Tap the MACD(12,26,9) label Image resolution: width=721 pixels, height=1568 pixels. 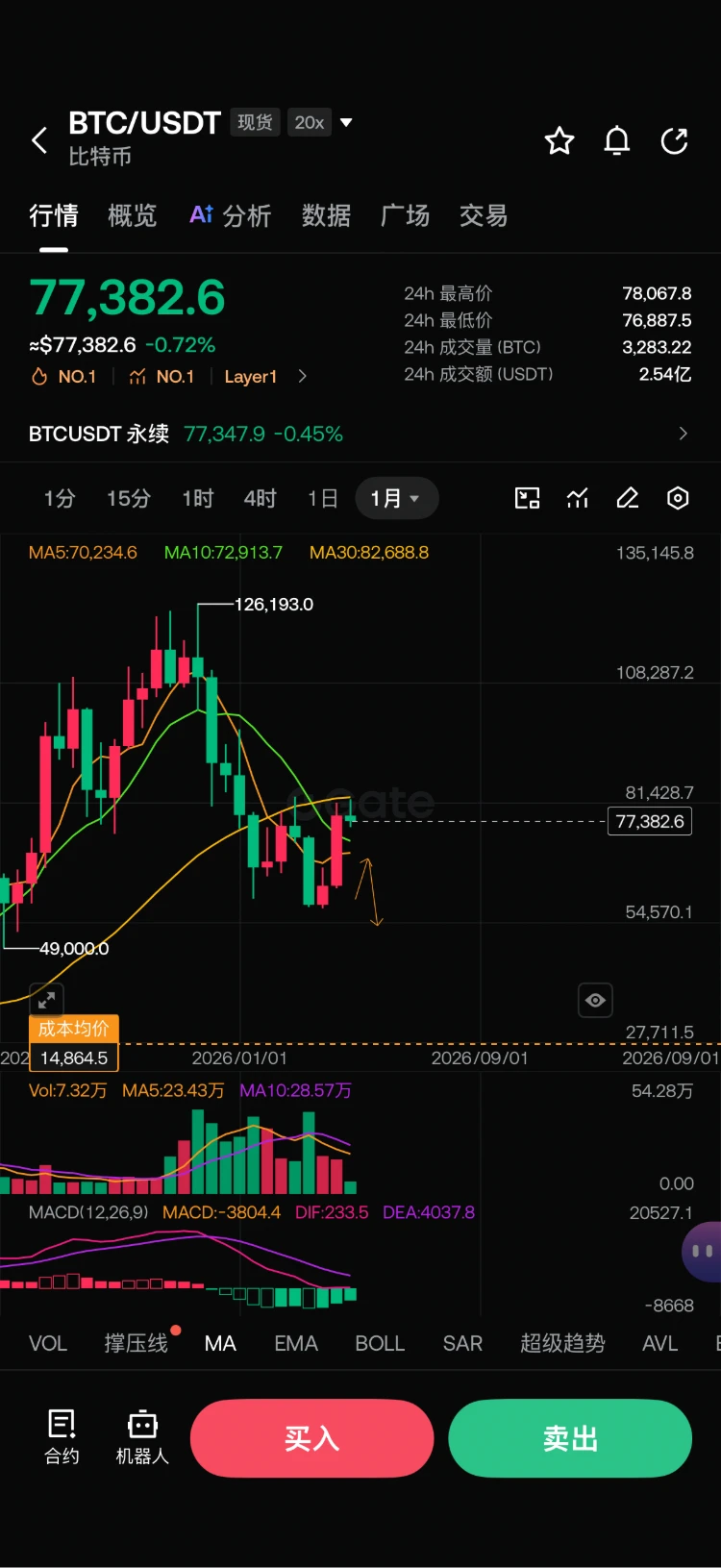[x=88, y=1212]
